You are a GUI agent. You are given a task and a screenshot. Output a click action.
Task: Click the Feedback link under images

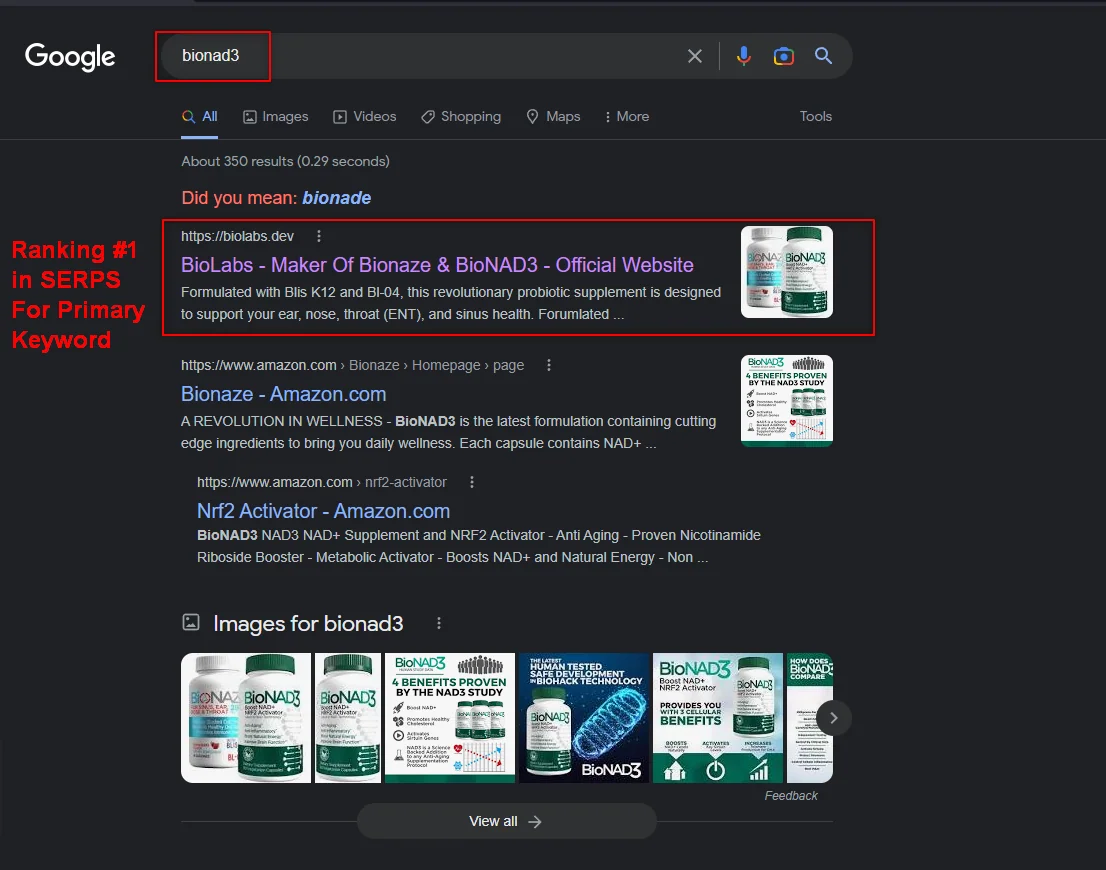(791, 796)
